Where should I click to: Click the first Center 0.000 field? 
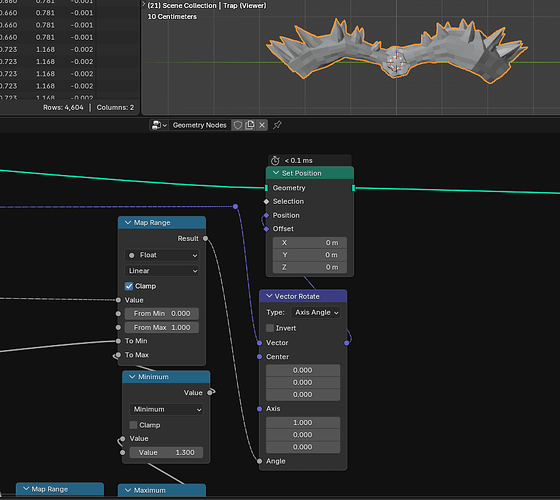[303, 370]
